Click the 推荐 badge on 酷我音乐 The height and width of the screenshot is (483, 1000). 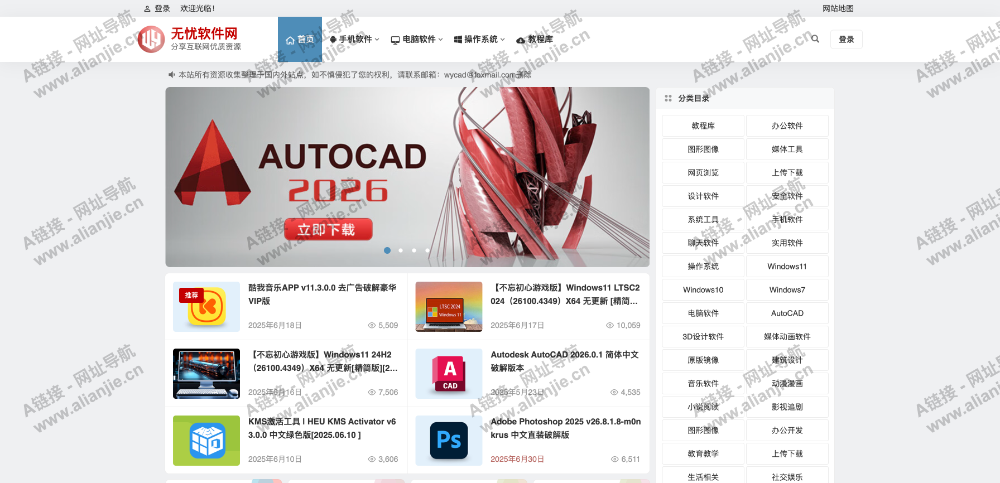pyautogui.click(x=191, y=295)
